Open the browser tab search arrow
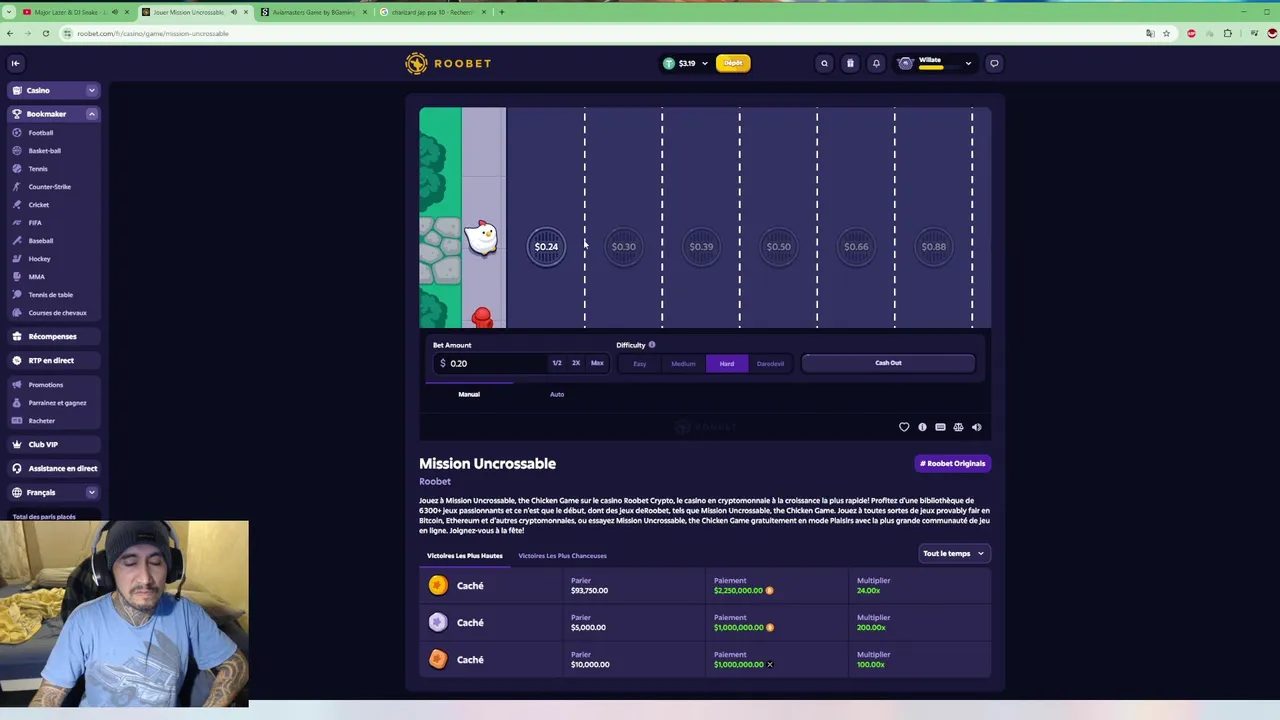 coord(9,12)
